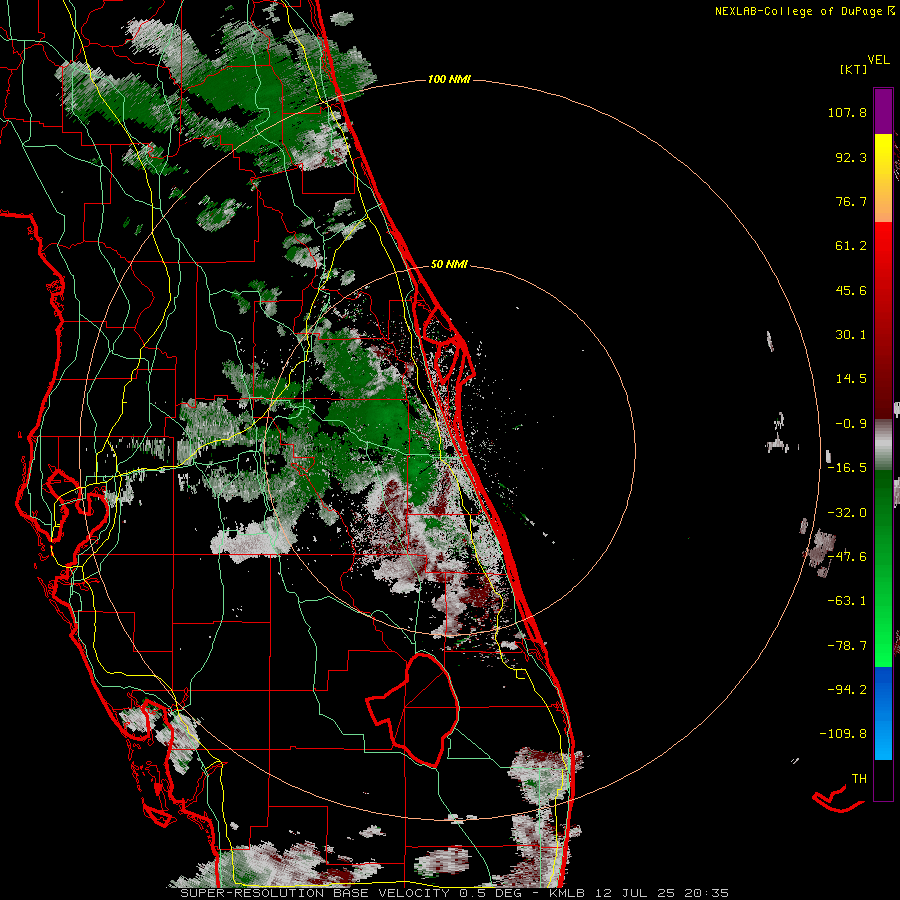900x900 pixels.
Task: Select the -16.5 scale value
Action: (x=847, y=468)
